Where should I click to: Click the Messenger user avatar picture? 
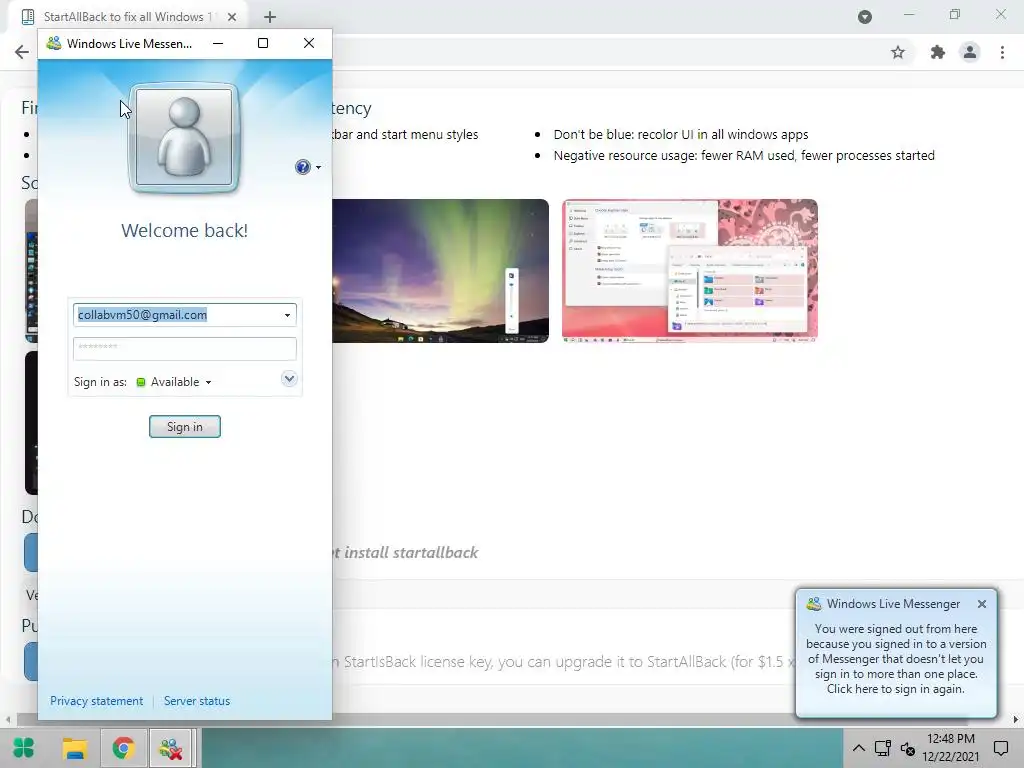point(184,138)
